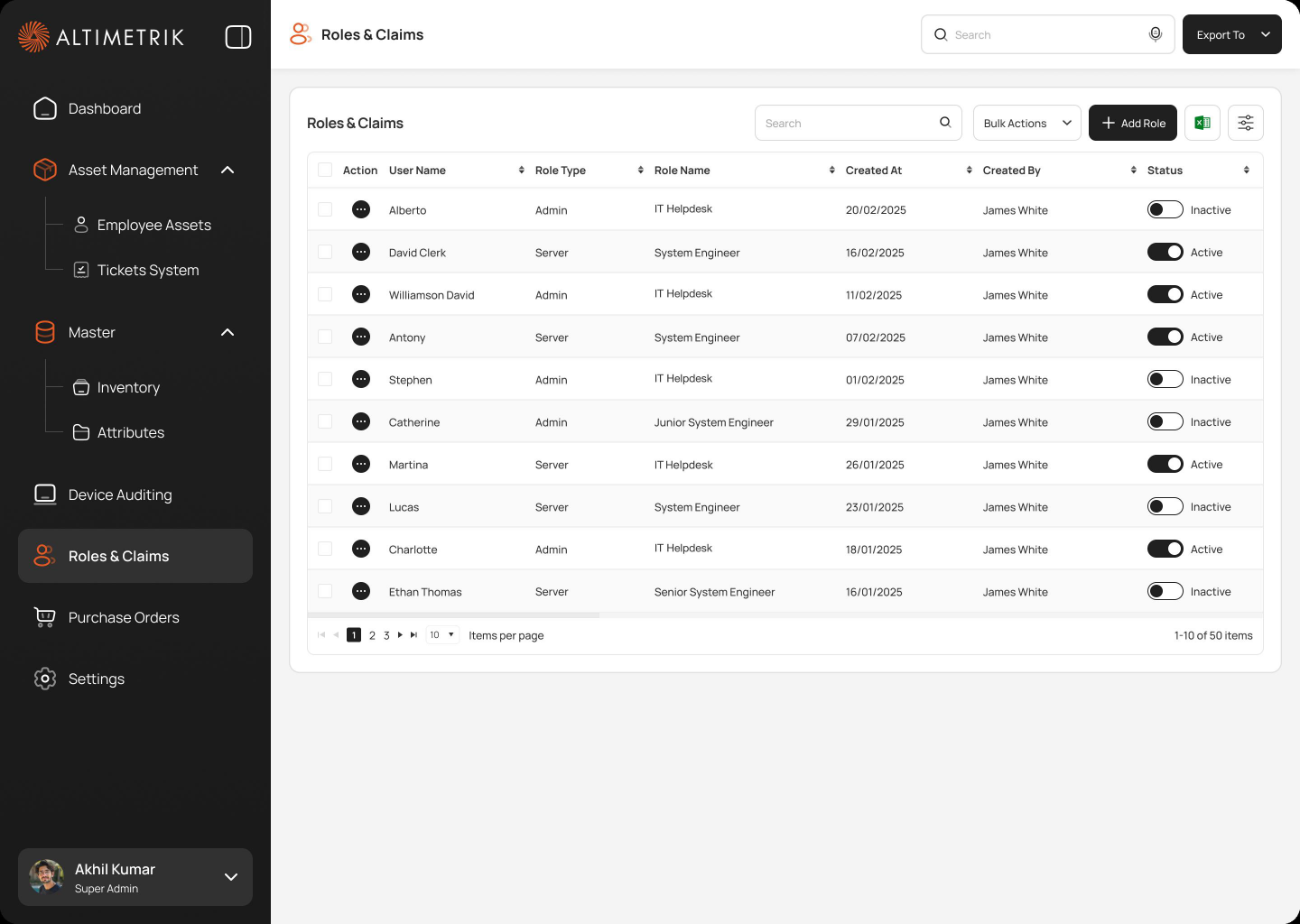Enable status toggle for Stephen

coord(1165,379)
